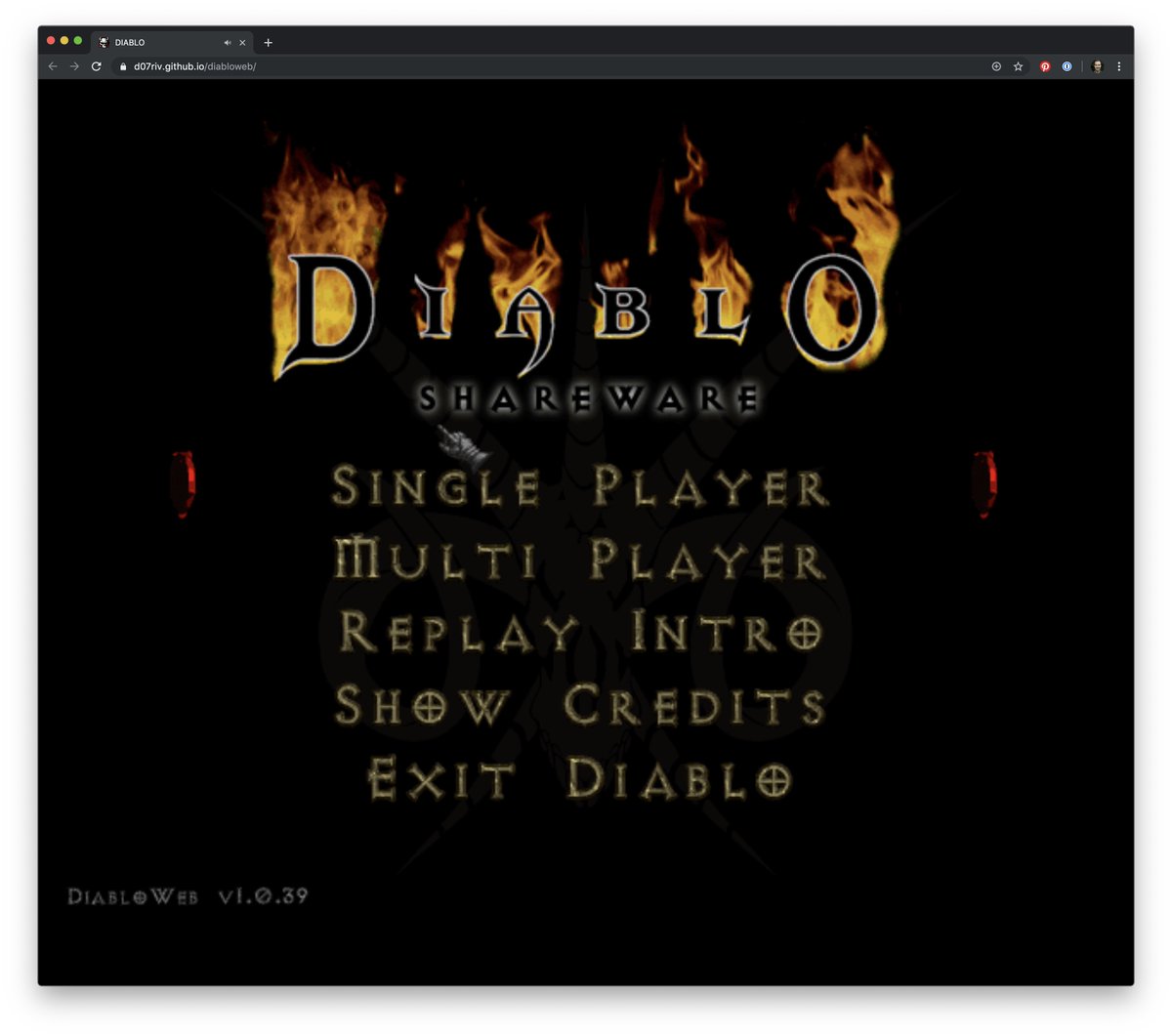Select the DIABLO browser tab
The image size is (1172, 1036).
click(x=172, y=43)
